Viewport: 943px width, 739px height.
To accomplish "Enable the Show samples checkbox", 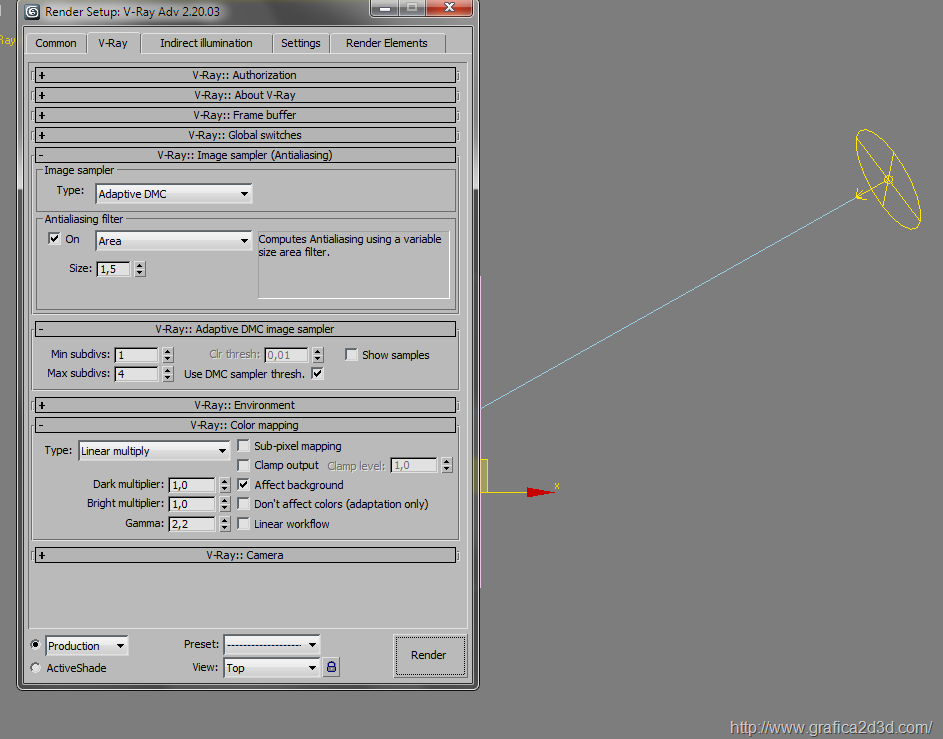I will (351, 355).
